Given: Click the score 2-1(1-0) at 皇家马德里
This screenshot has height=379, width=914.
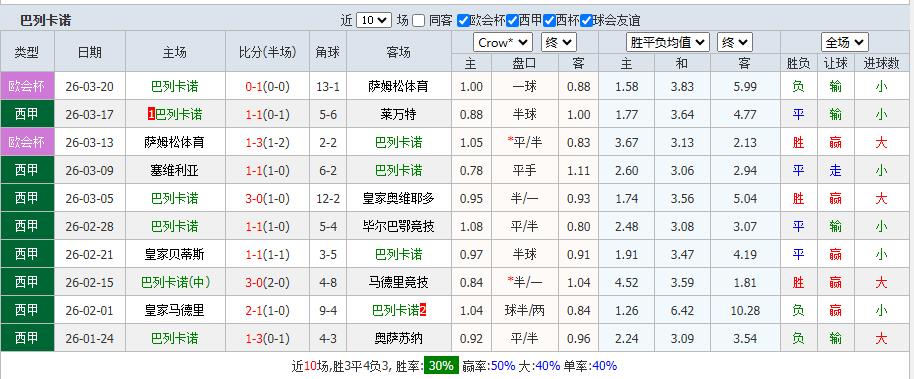Looking at the screenshot, I should 267,311.
